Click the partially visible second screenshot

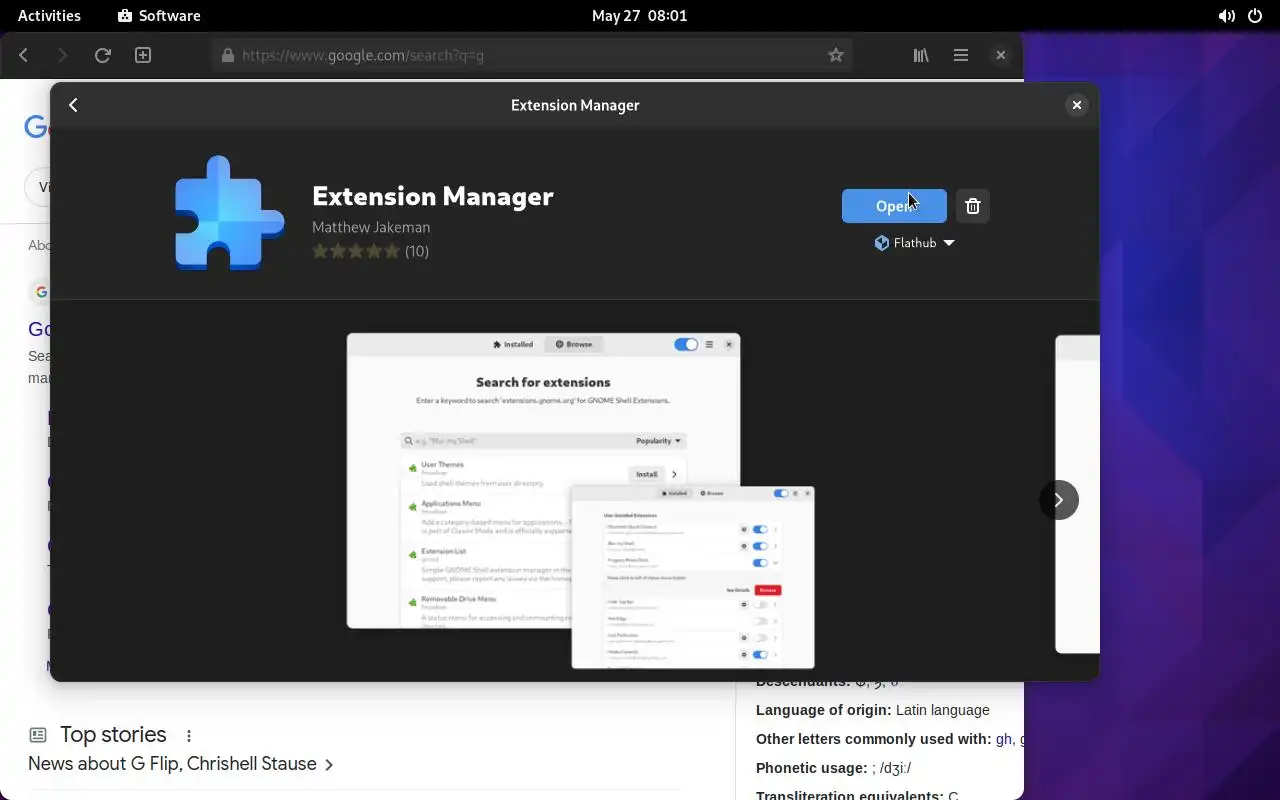(1077, 494)
